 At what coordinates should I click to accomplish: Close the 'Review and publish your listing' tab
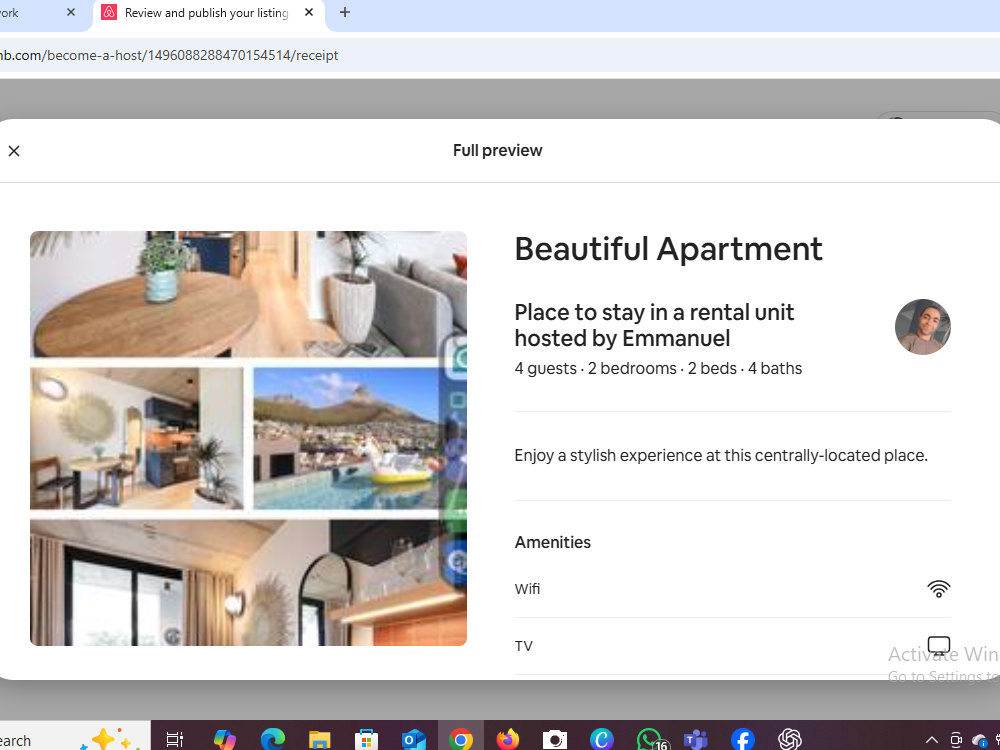309,12
